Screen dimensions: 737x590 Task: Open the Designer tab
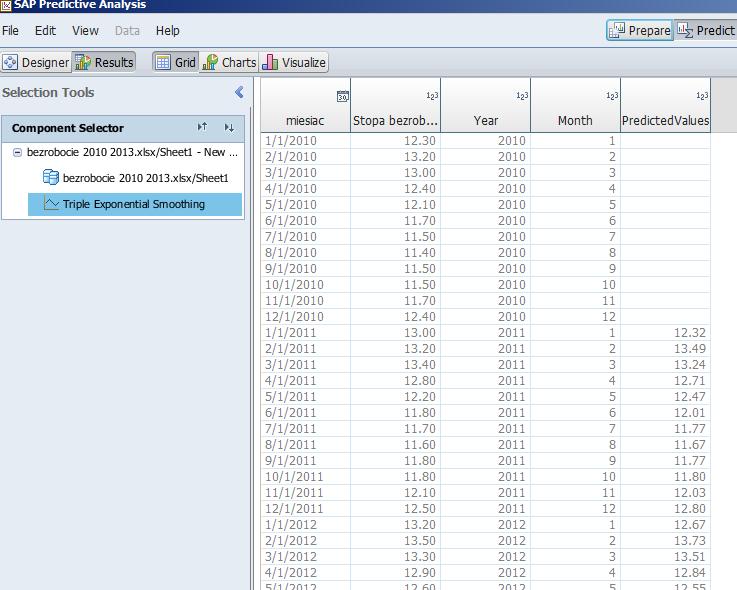36,62
